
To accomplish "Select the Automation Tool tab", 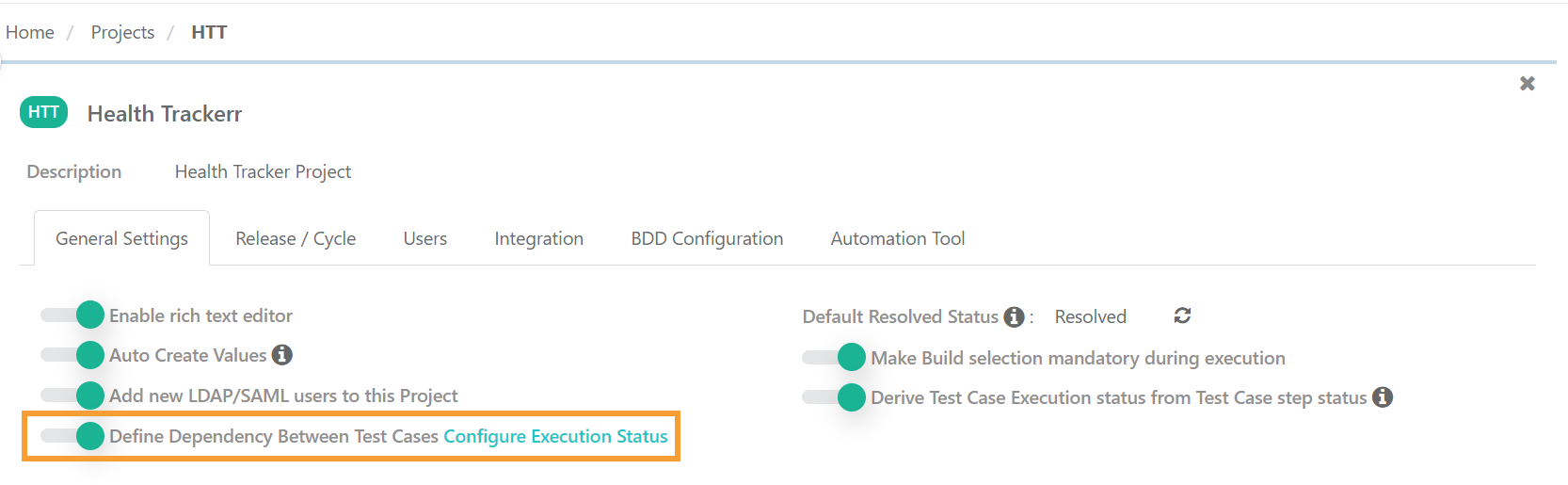I will click(898, 238).
